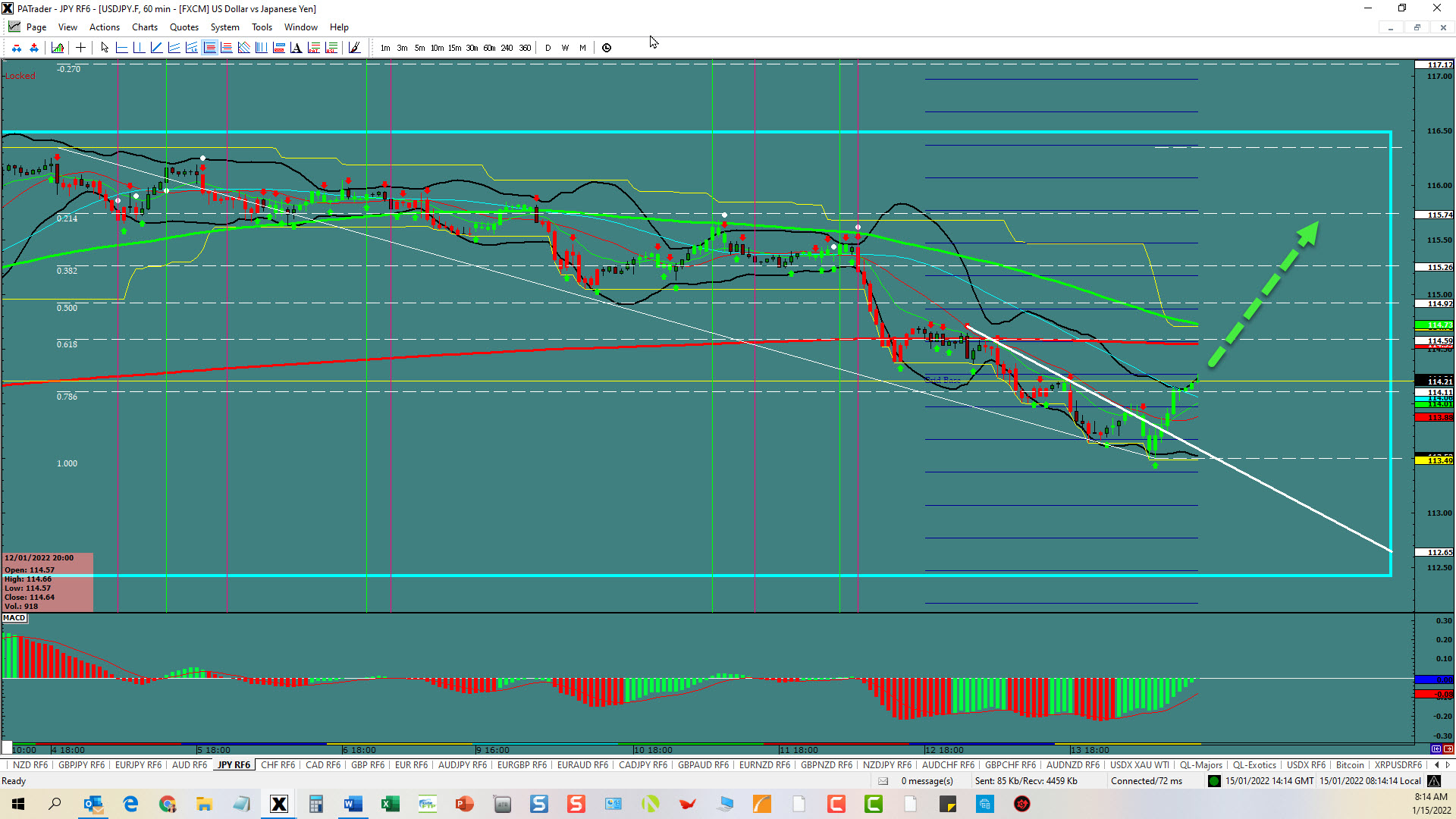The image size is (1456, 819).
Task: Open the chart indicators icon
Action: 58,48
